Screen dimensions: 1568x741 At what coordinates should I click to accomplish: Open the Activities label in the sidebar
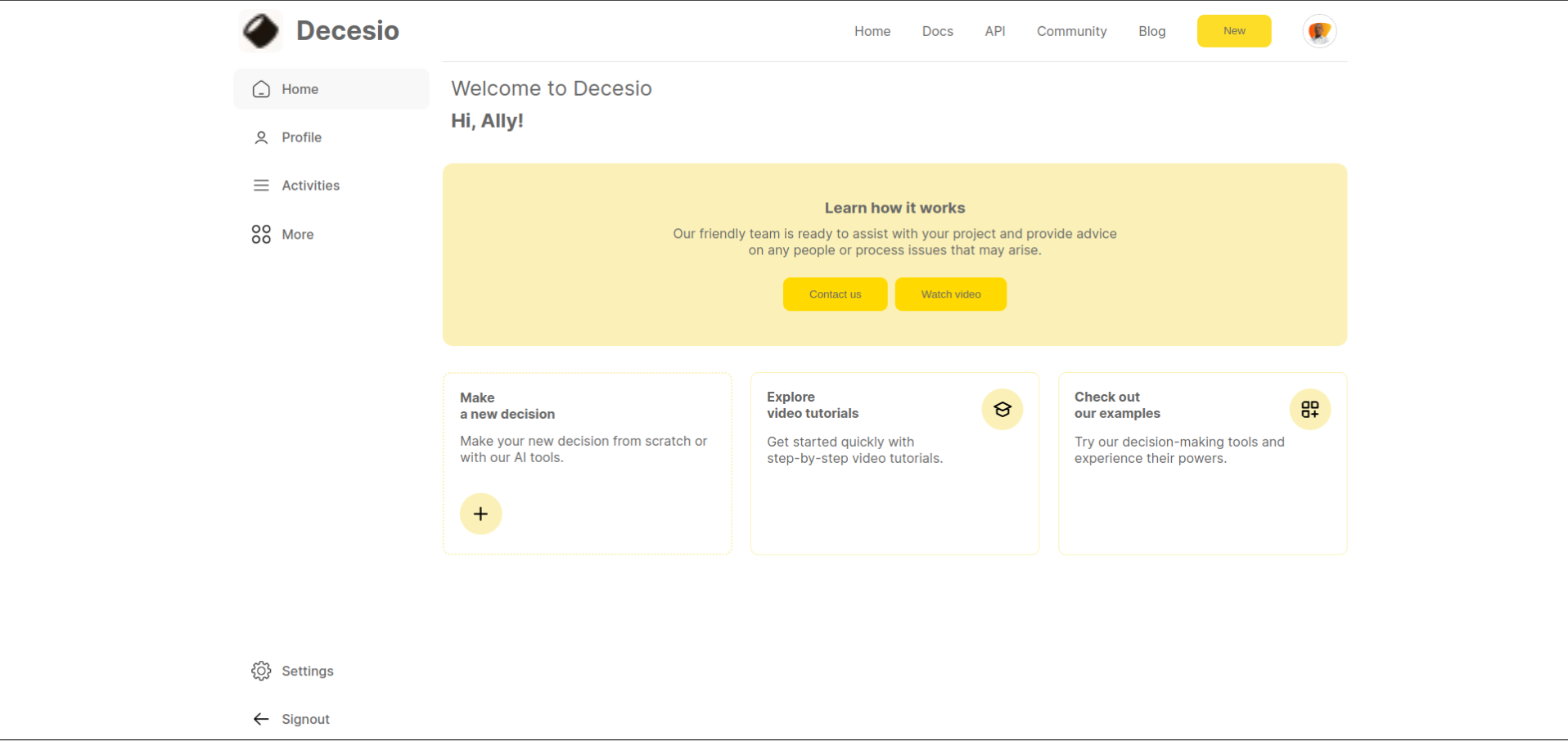[x=311, y=186]
